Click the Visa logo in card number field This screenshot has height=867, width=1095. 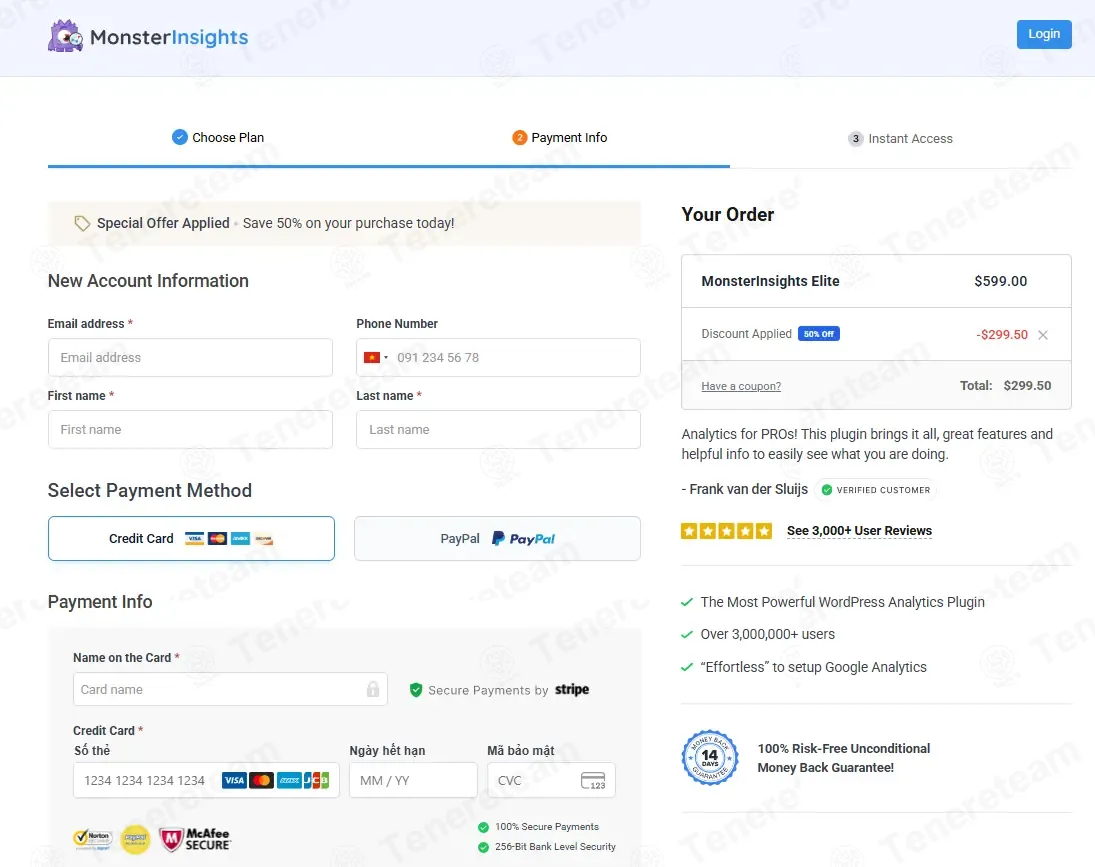(234, 780)
